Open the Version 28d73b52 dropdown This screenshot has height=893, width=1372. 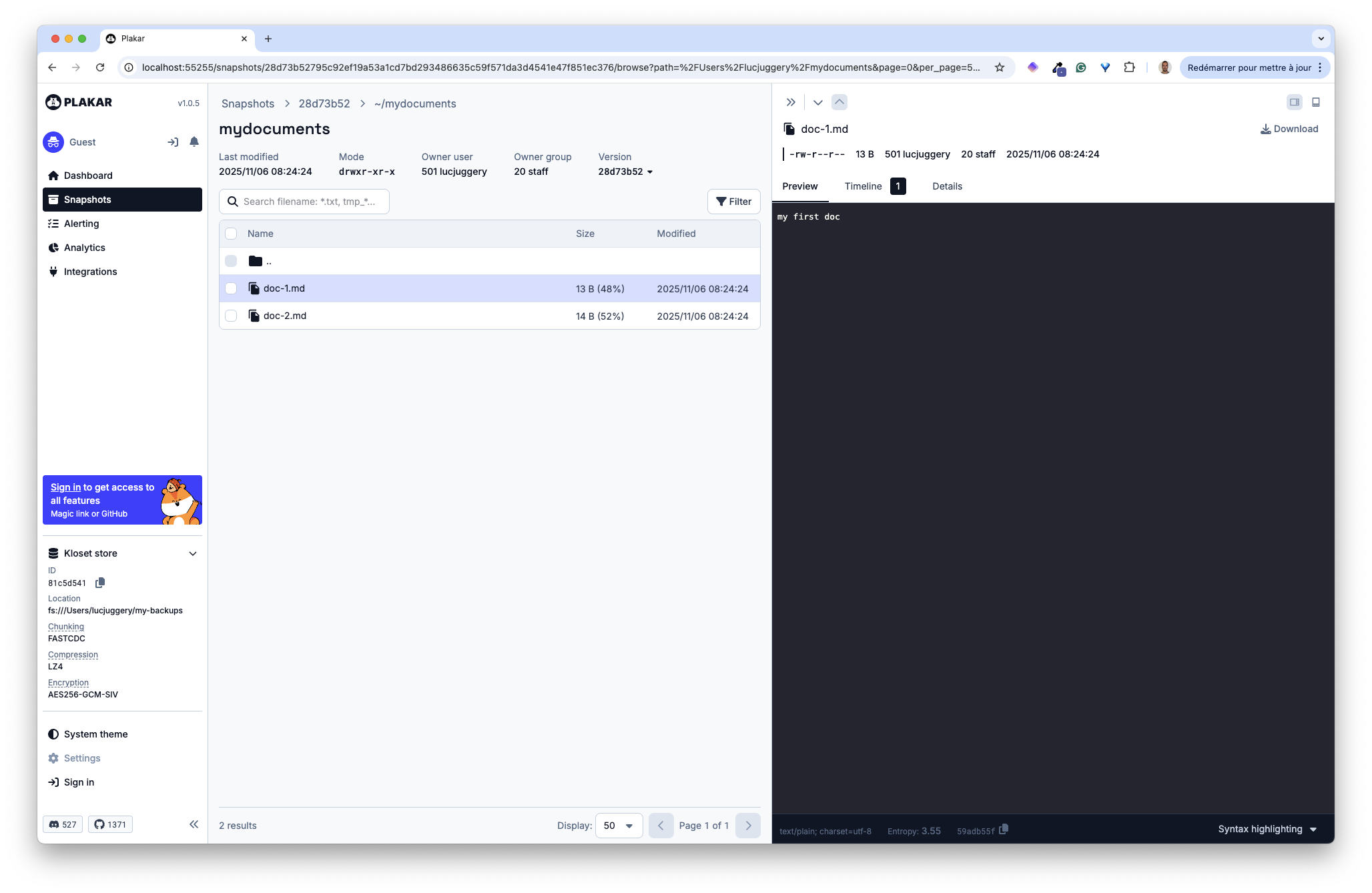click(625, 172)
